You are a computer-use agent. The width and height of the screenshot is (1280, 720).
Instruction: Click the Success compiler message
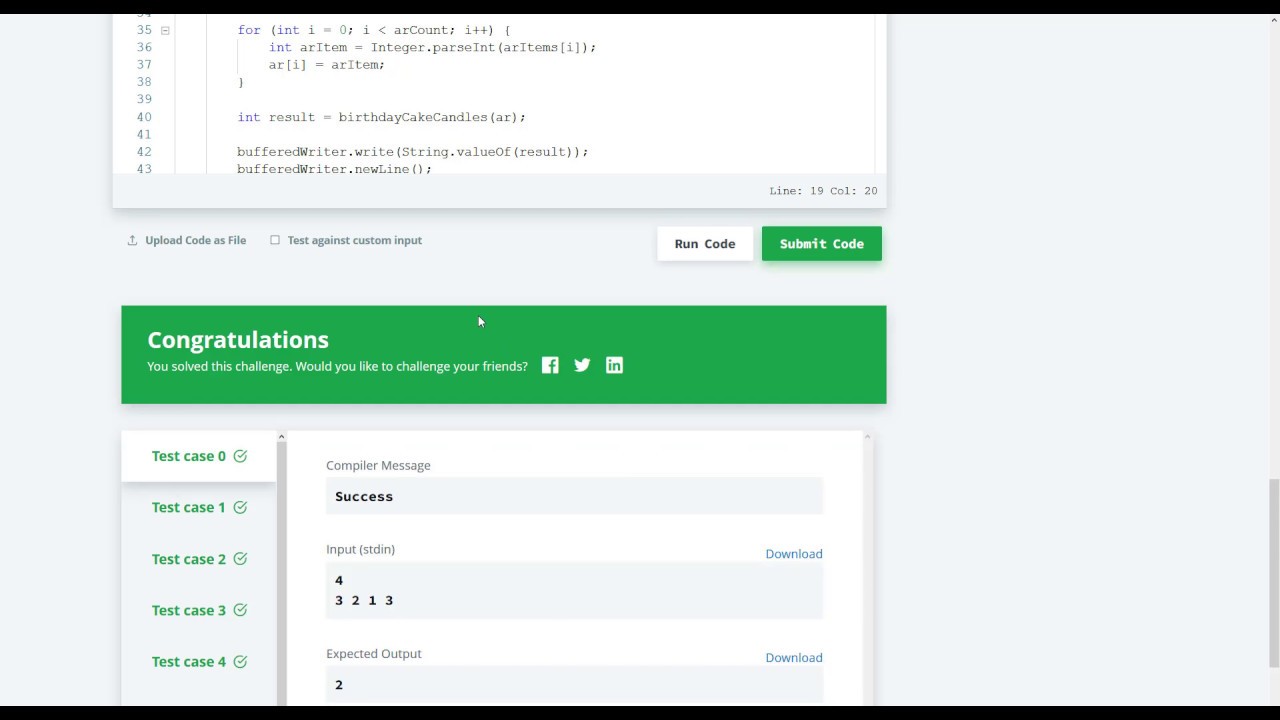(364, 496)
